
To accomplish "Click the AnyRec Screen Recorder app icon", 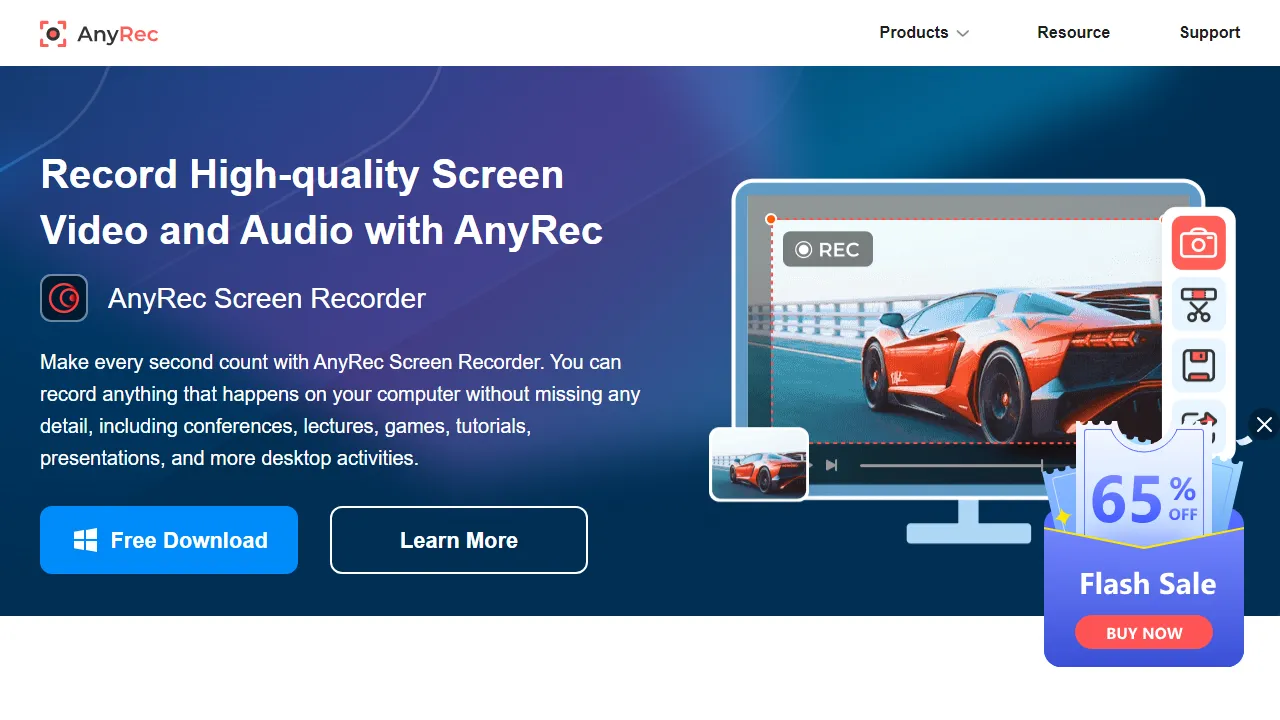I will click(64, 298).
